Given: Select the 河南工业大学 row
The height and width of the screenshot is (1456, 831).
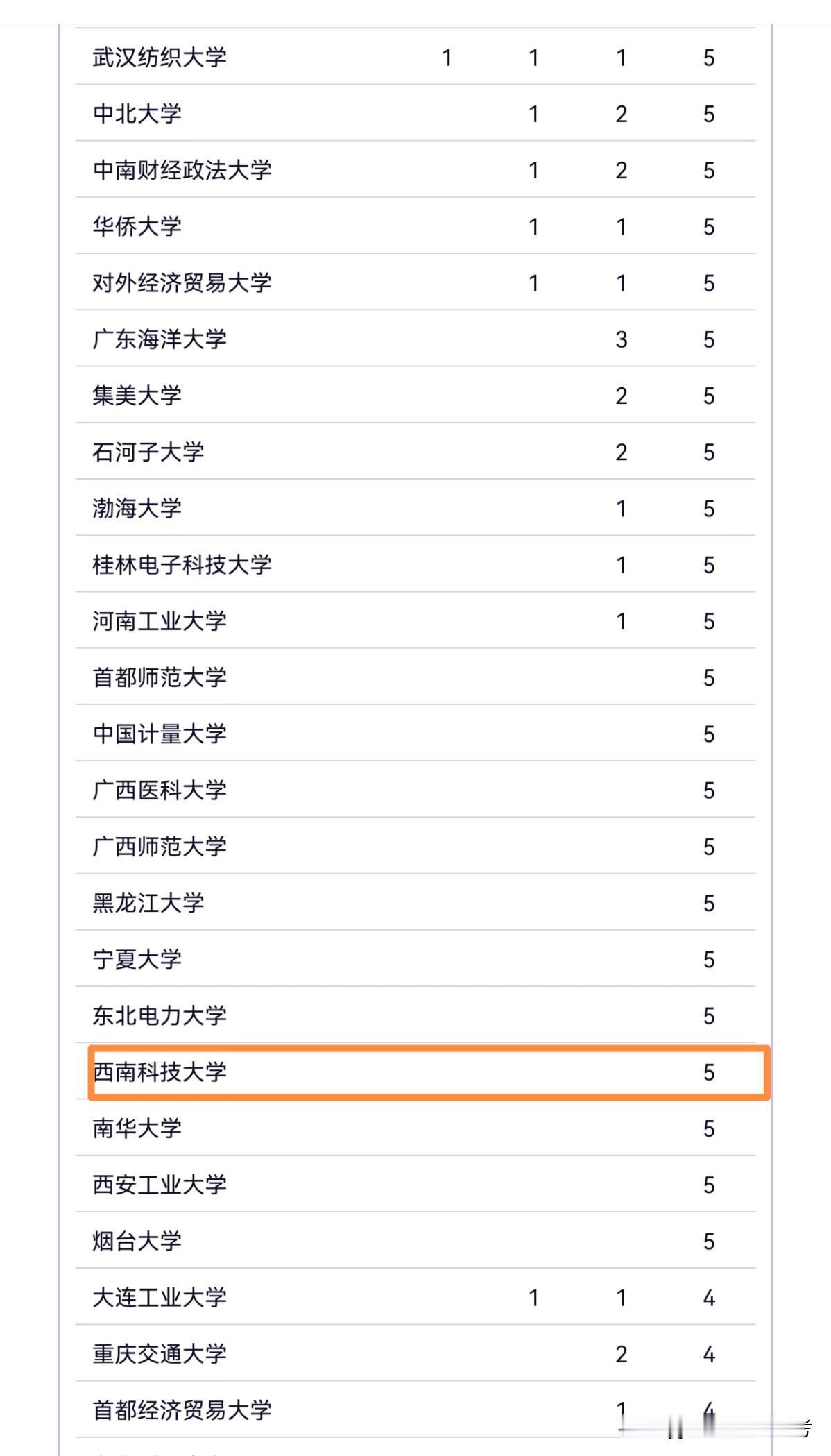Looking at the screenshot, I should (x=415, y=621).
